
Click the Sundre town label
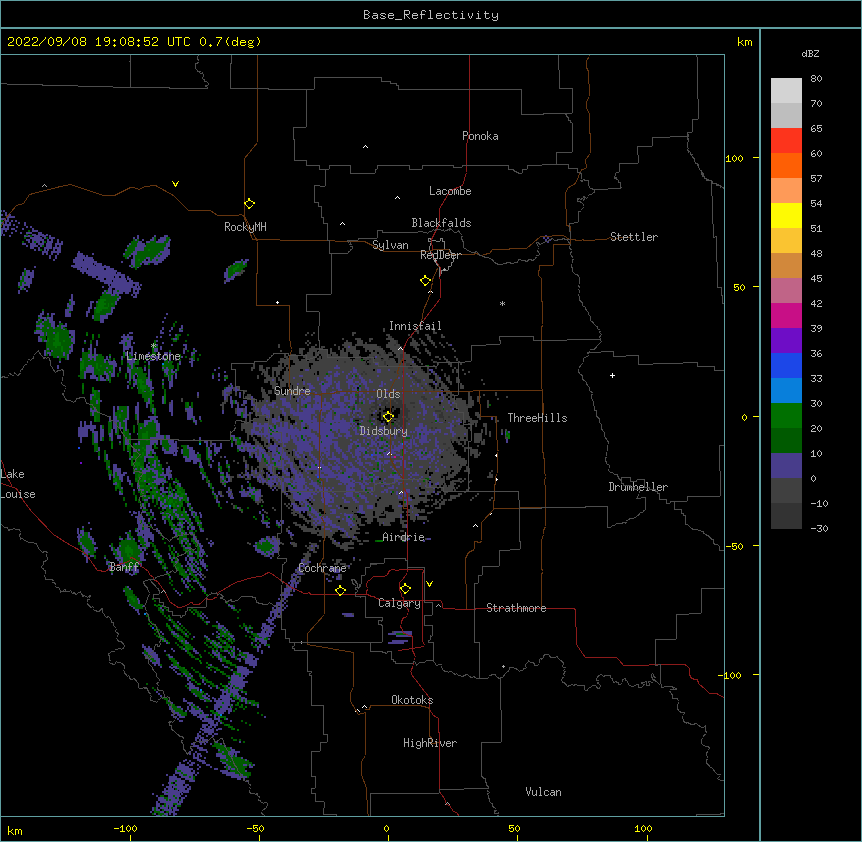pyautogui.click(x=292, y=391)
